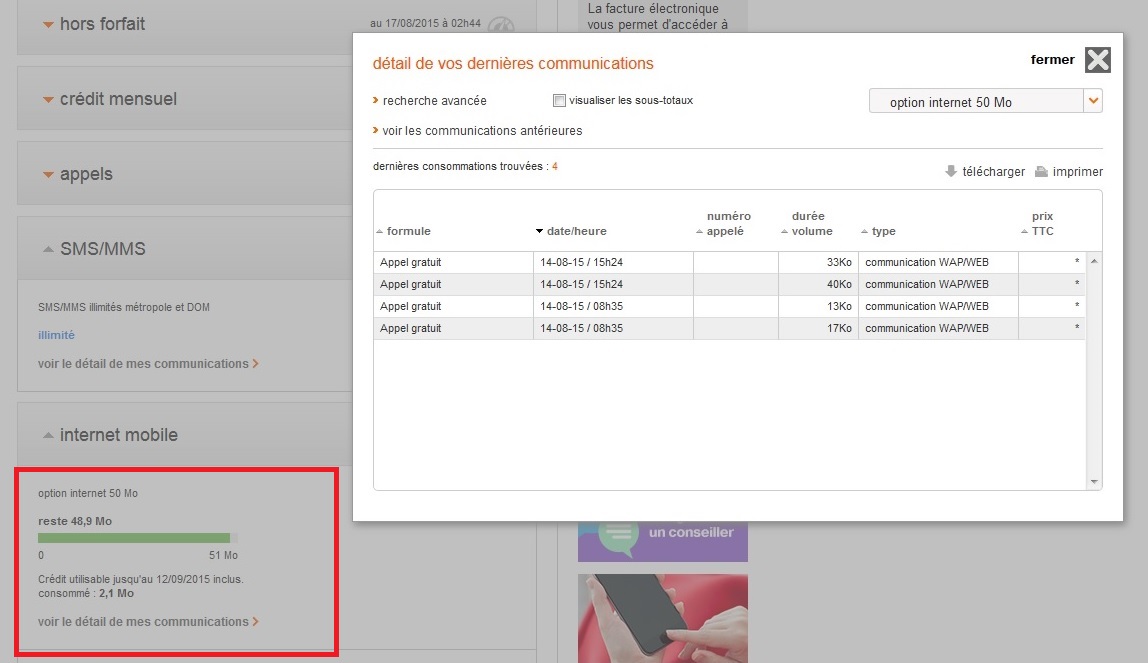Click the green data usage progress bar
This screenshot has width=1148, height=663.
[x=134, y=538]
